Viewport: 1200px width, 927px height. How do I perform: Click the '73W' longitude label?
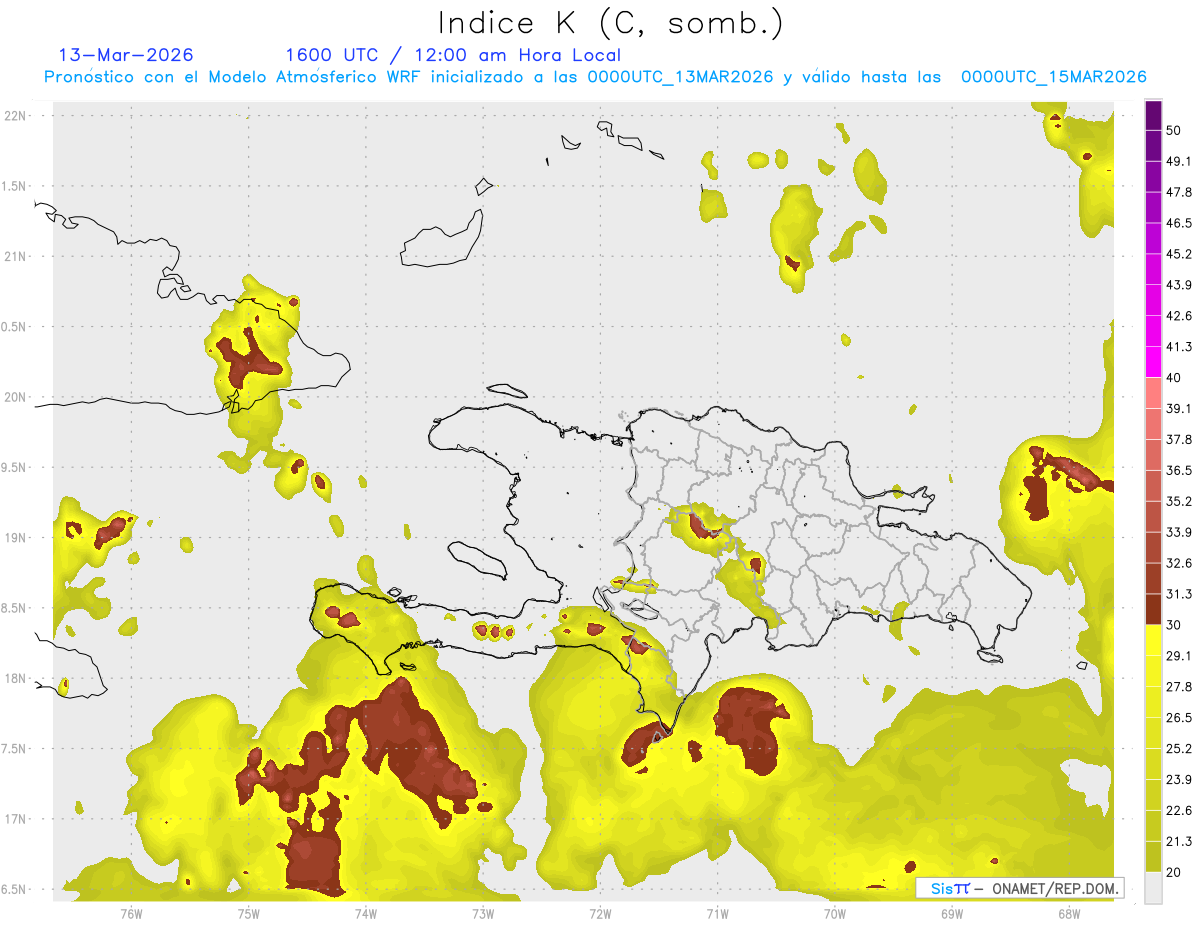point(483,914)
